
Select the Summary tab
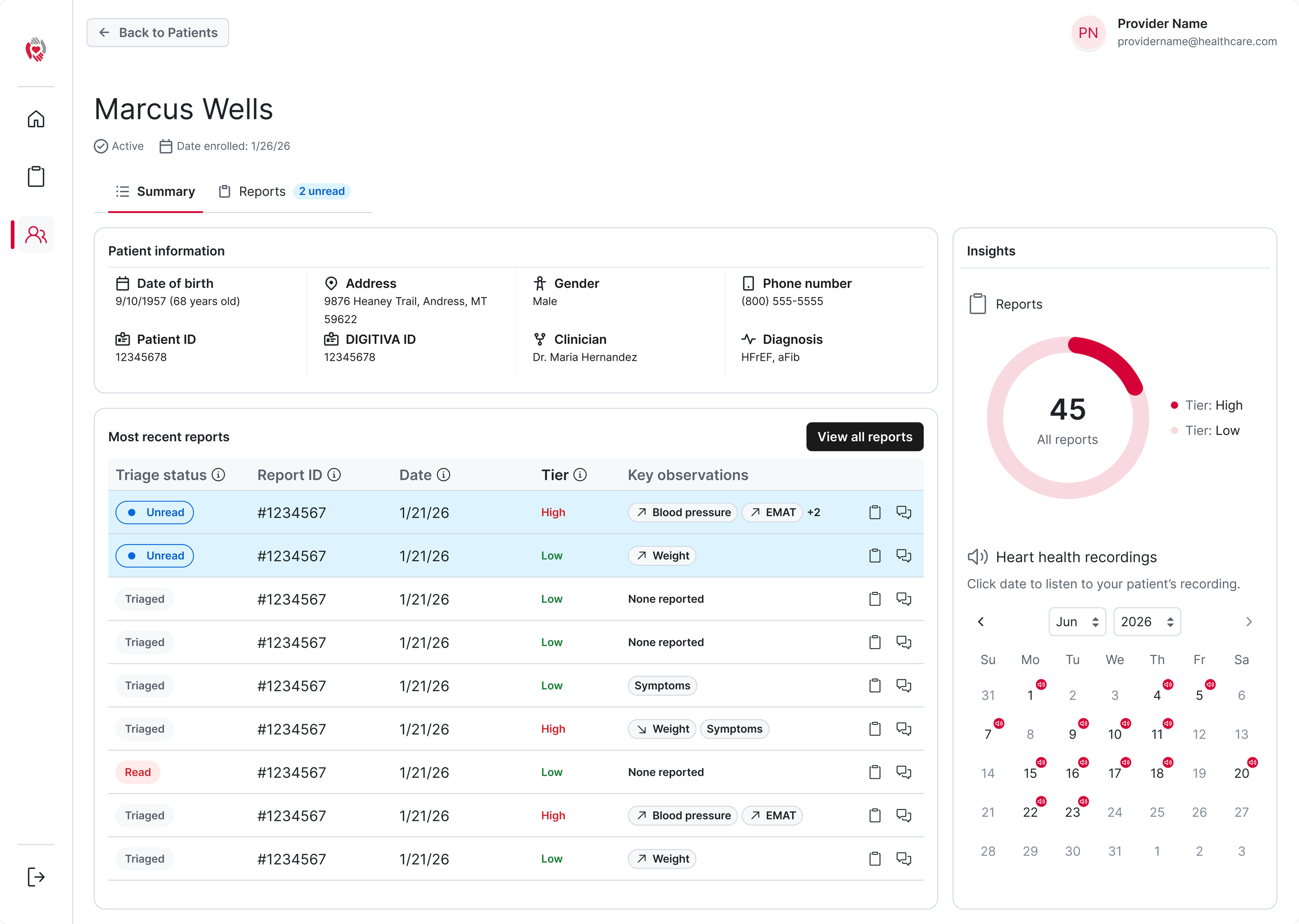[155, 191]
